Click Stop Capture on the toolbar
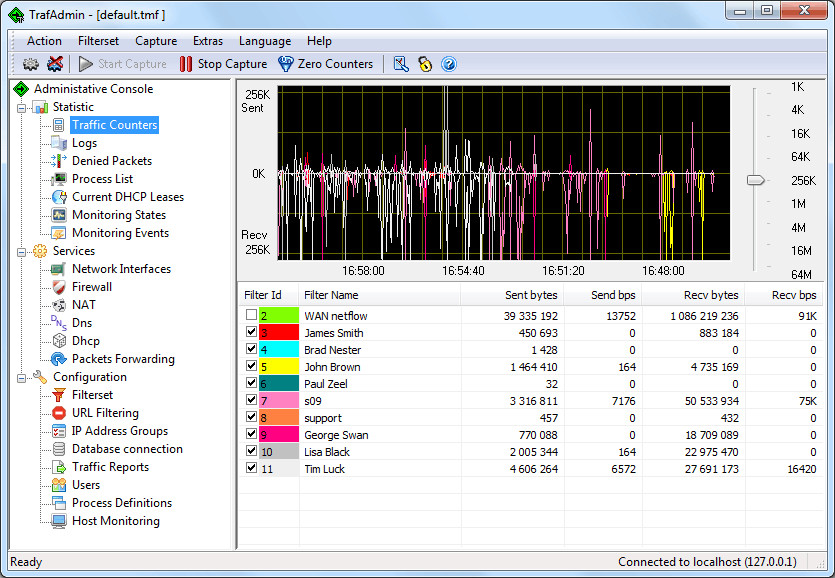 [x=222, y=63]
